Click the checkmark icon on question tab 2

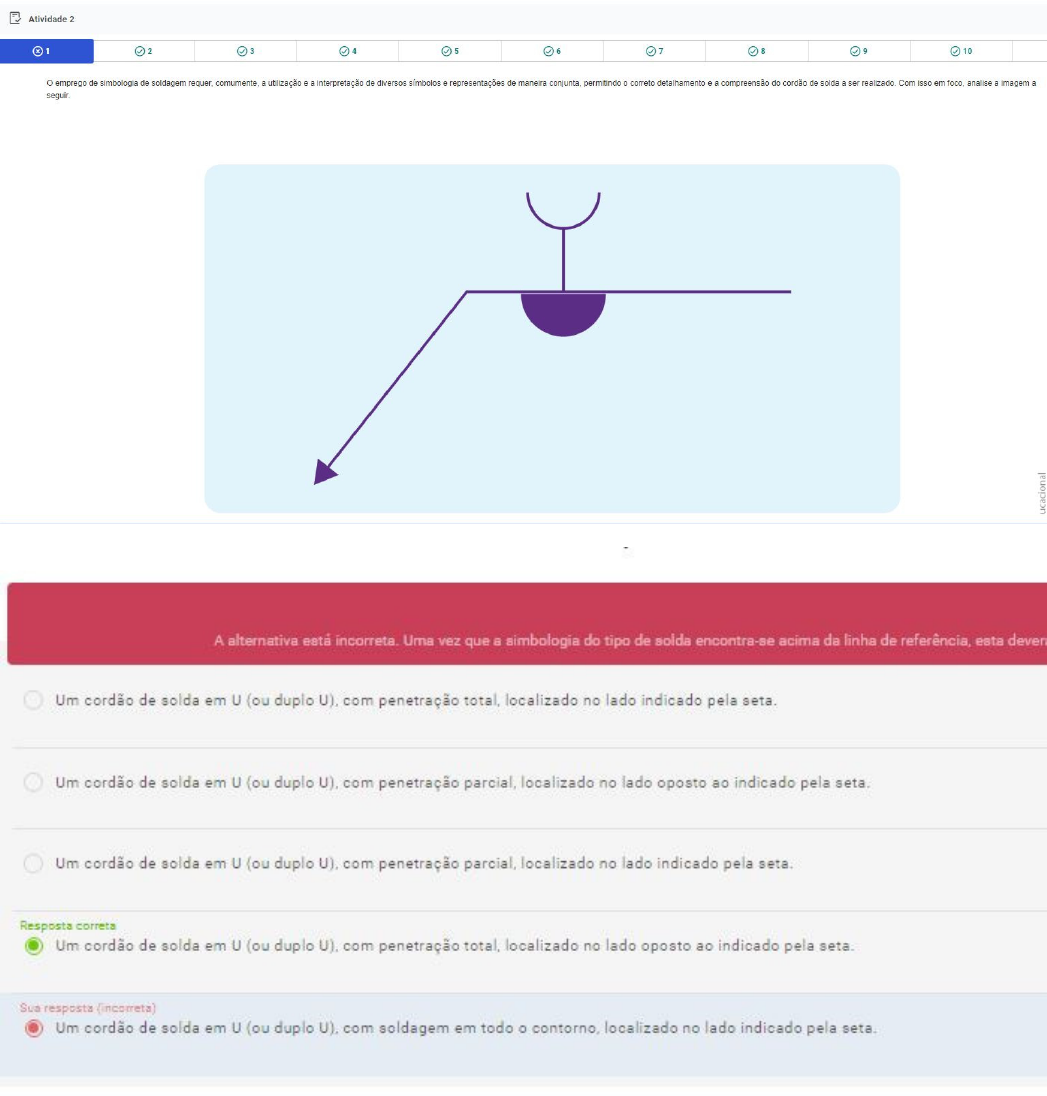[x=139, y=51]
